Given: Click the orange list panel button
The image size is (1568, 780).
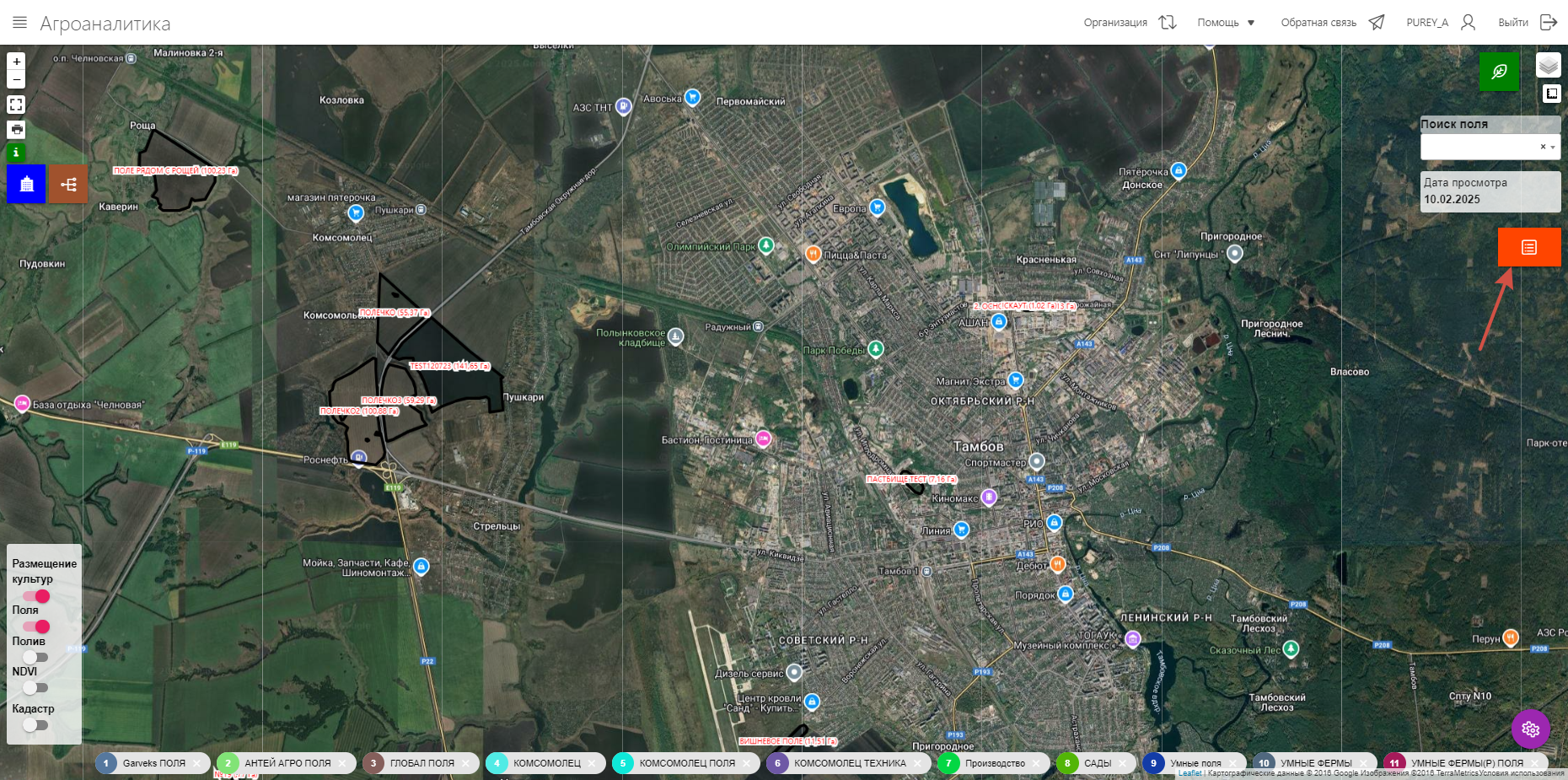Looking at the screenshot, I should pyautogui.click(x=1528, y=247).
